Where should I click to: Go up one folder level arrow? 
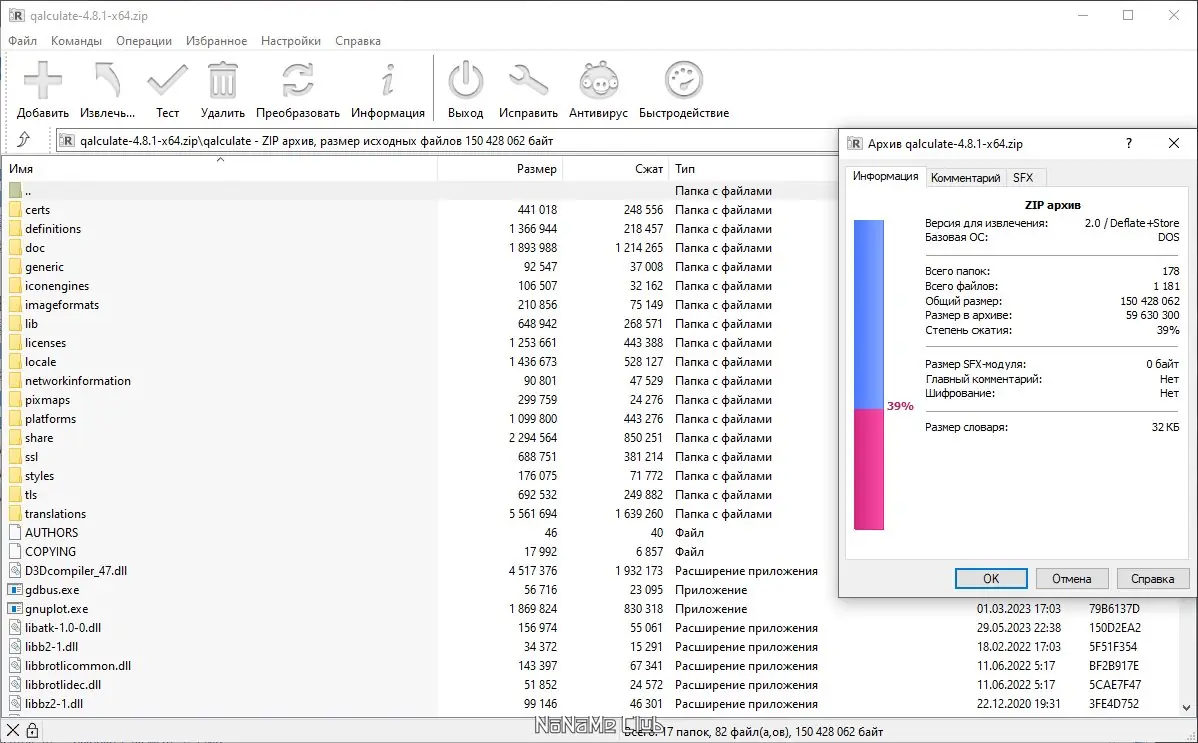tap(24, 140)
